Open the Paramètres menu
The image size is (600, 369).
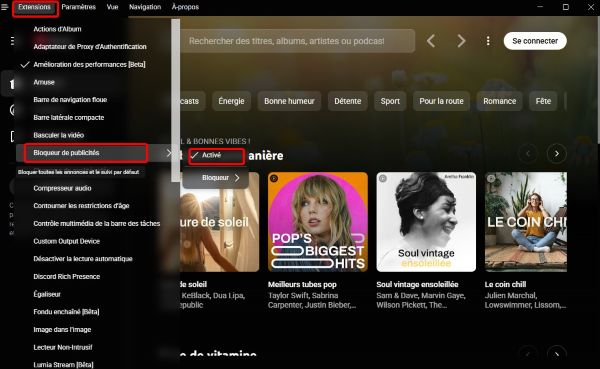click(x=78, y=7)
